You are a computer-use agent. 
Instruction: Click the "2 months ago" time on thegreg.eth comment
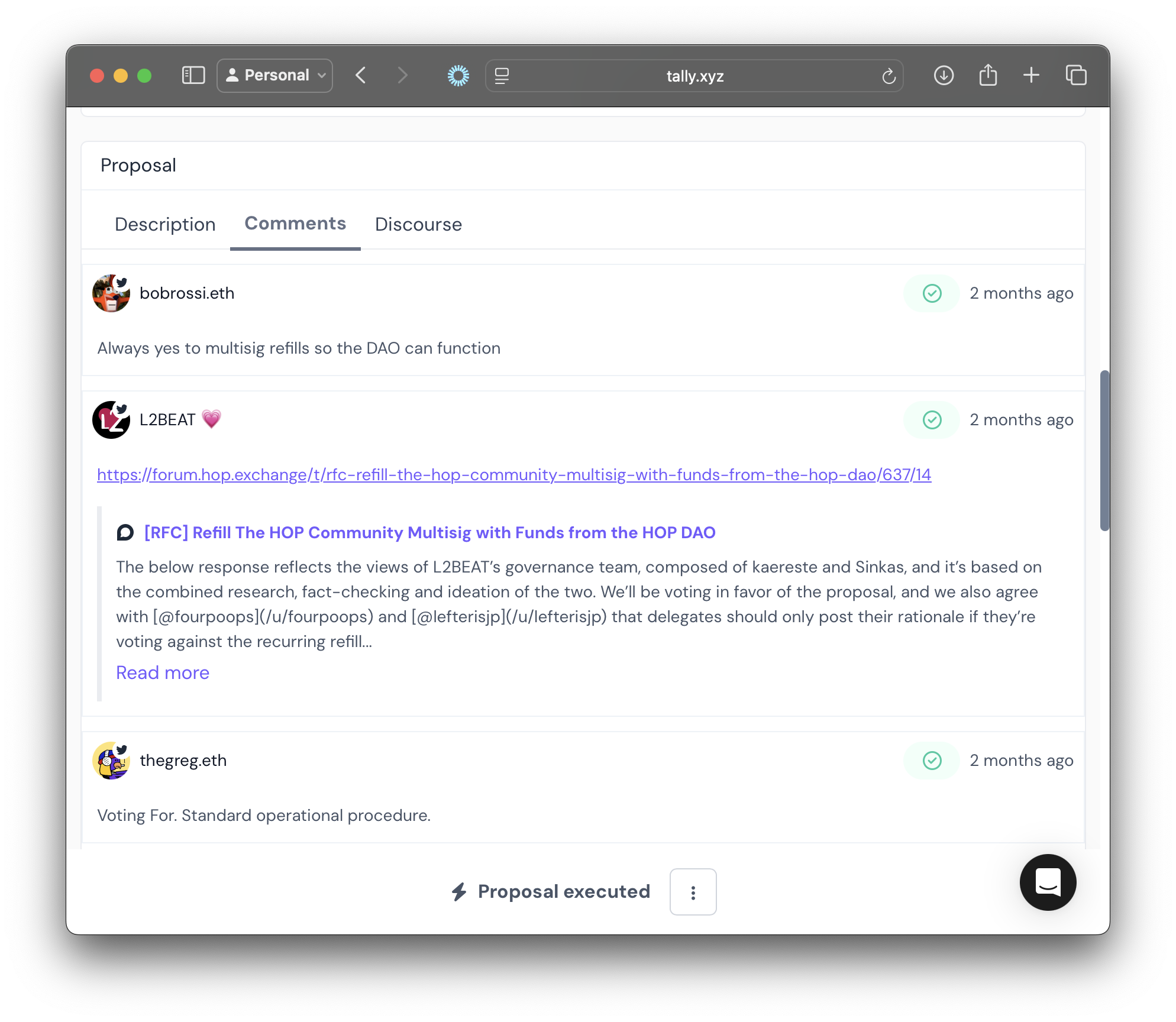[1022, 761]
